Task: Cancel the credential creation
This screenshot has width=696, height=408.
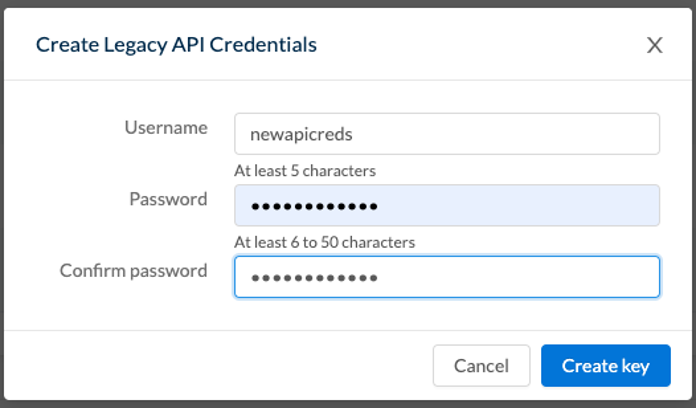Action: tap(481, 365)
